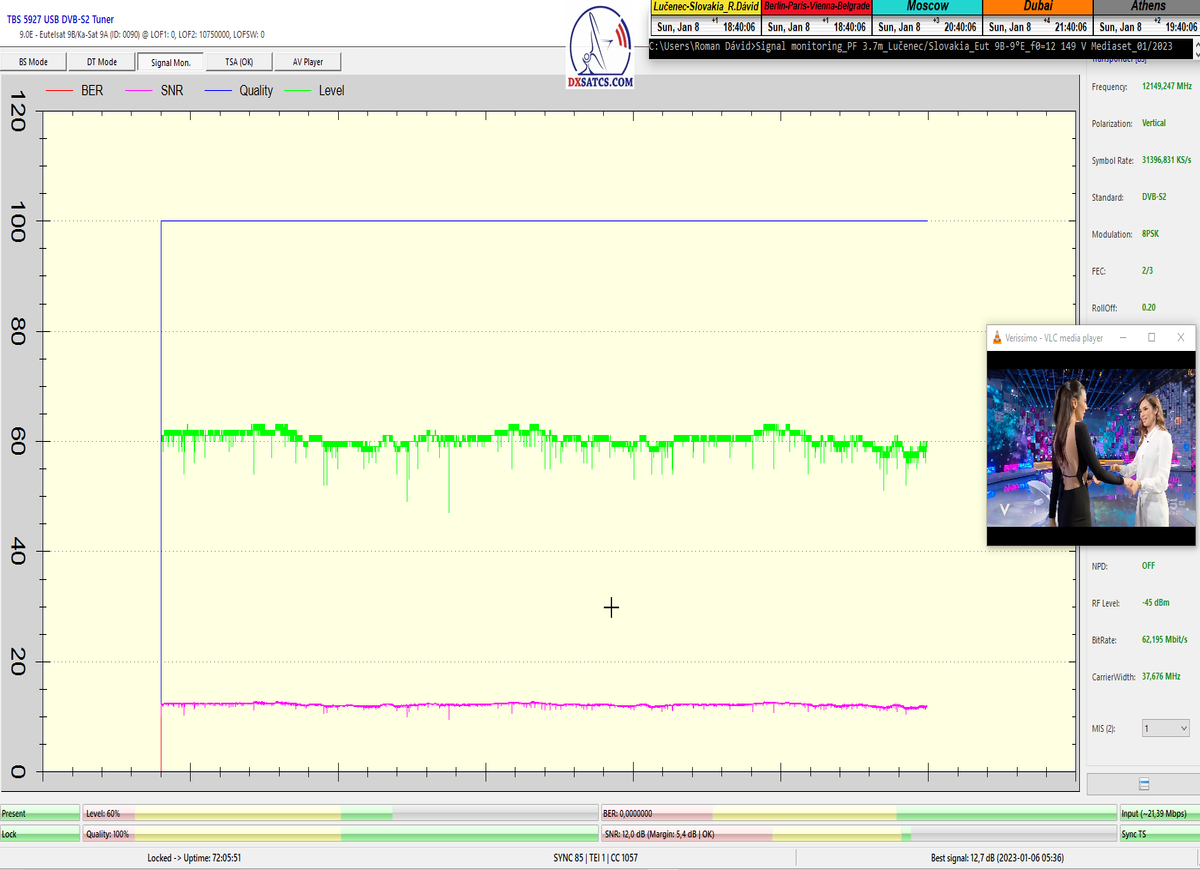
Task: Minimize the VLC media player window
Action: click(x=1122, y=338)
